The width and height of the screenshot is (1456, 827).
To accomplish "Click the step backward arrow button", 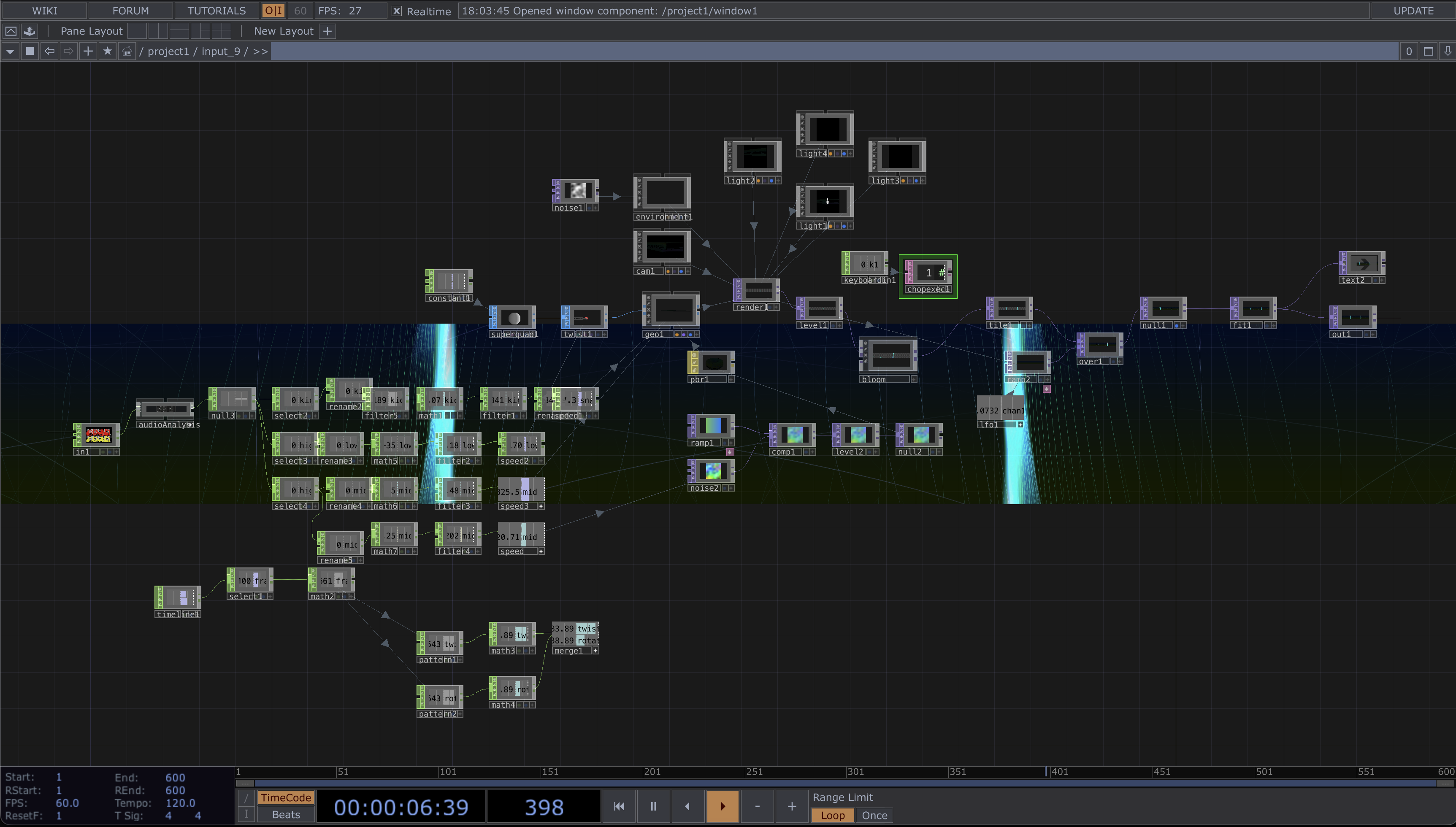I will (x=687, y=806).
